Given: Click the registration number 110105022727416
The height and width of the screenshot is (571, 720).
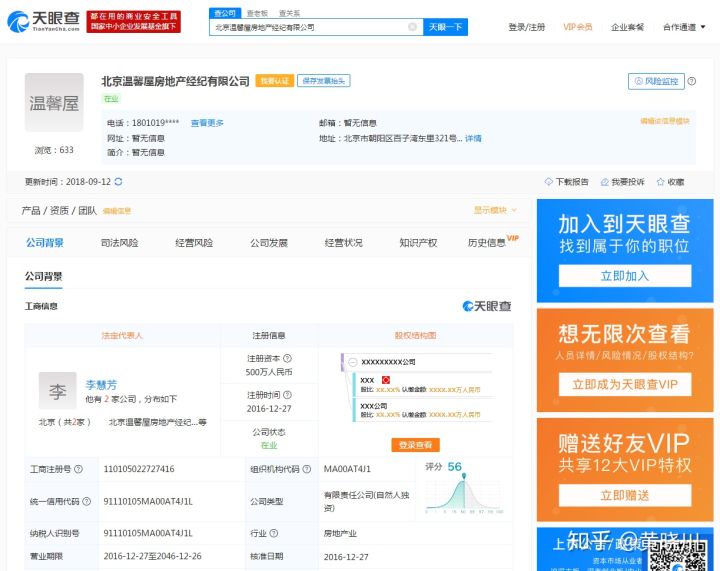Looking at the screenshot, I should click(139, 469).
